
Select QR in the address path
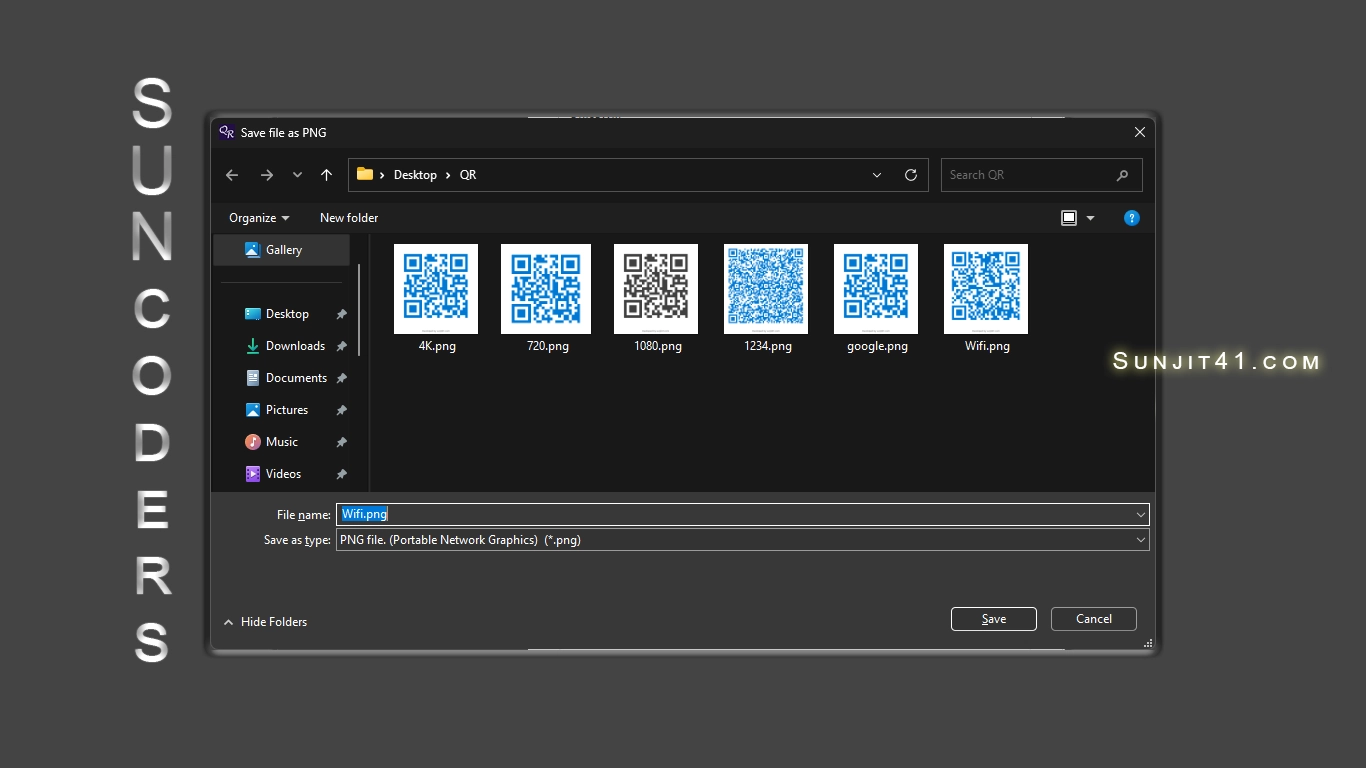pyautogui.click(x=468, y=175)
